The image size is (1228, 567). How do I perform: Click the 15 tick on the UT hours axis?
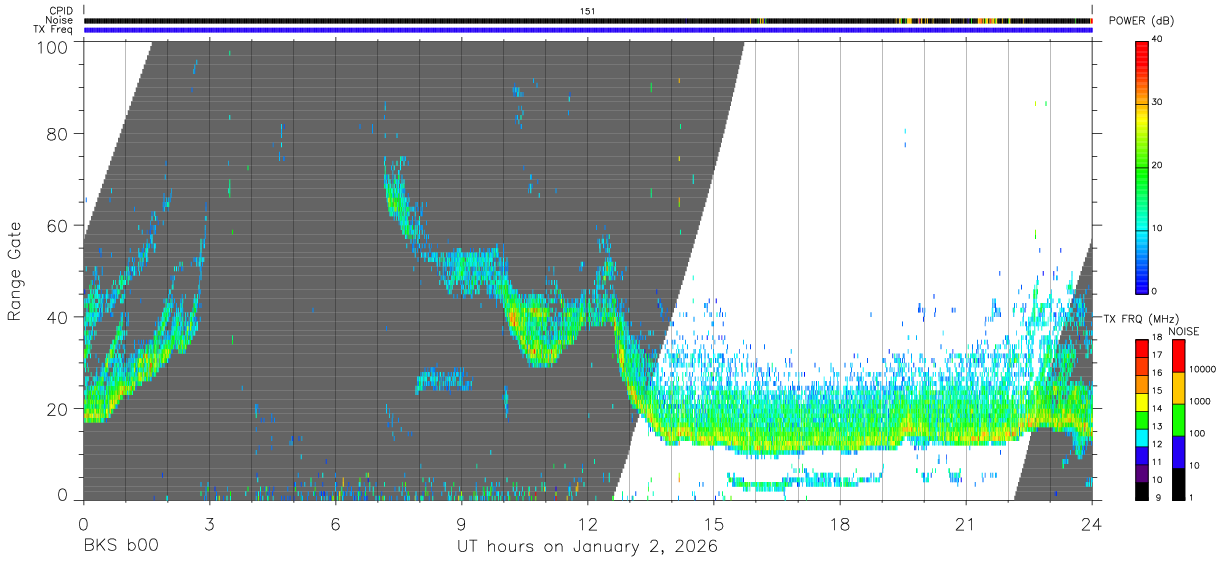713,523
